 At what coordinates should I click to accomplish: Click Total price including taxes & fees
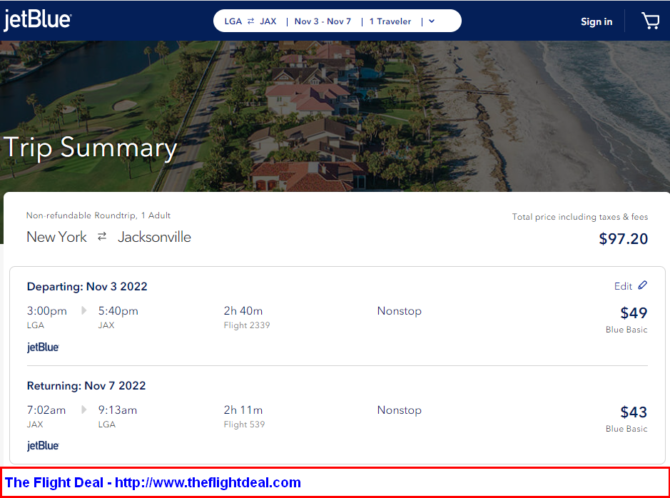point(580,217)
